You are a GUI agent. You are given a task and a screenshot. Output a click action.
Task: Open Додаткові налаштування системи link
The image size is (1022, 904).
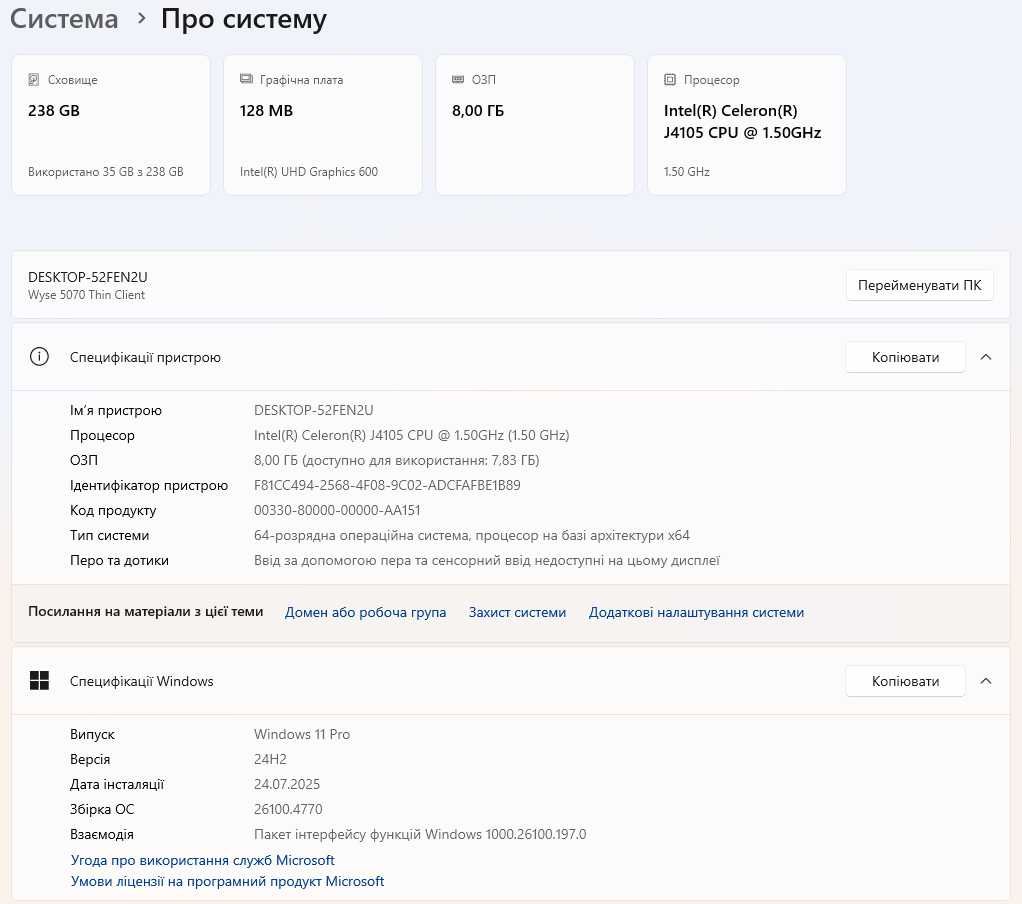[696, 612]
